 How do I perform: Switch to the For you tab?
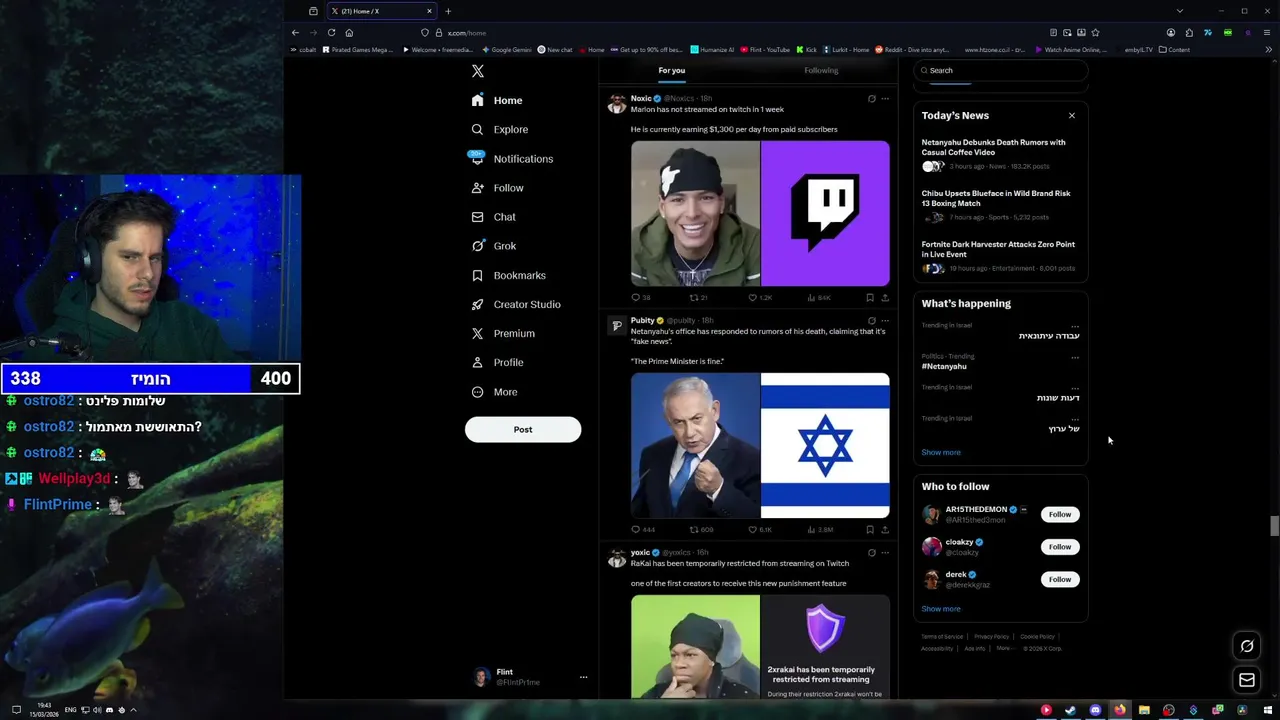click(x=672, y=70)
